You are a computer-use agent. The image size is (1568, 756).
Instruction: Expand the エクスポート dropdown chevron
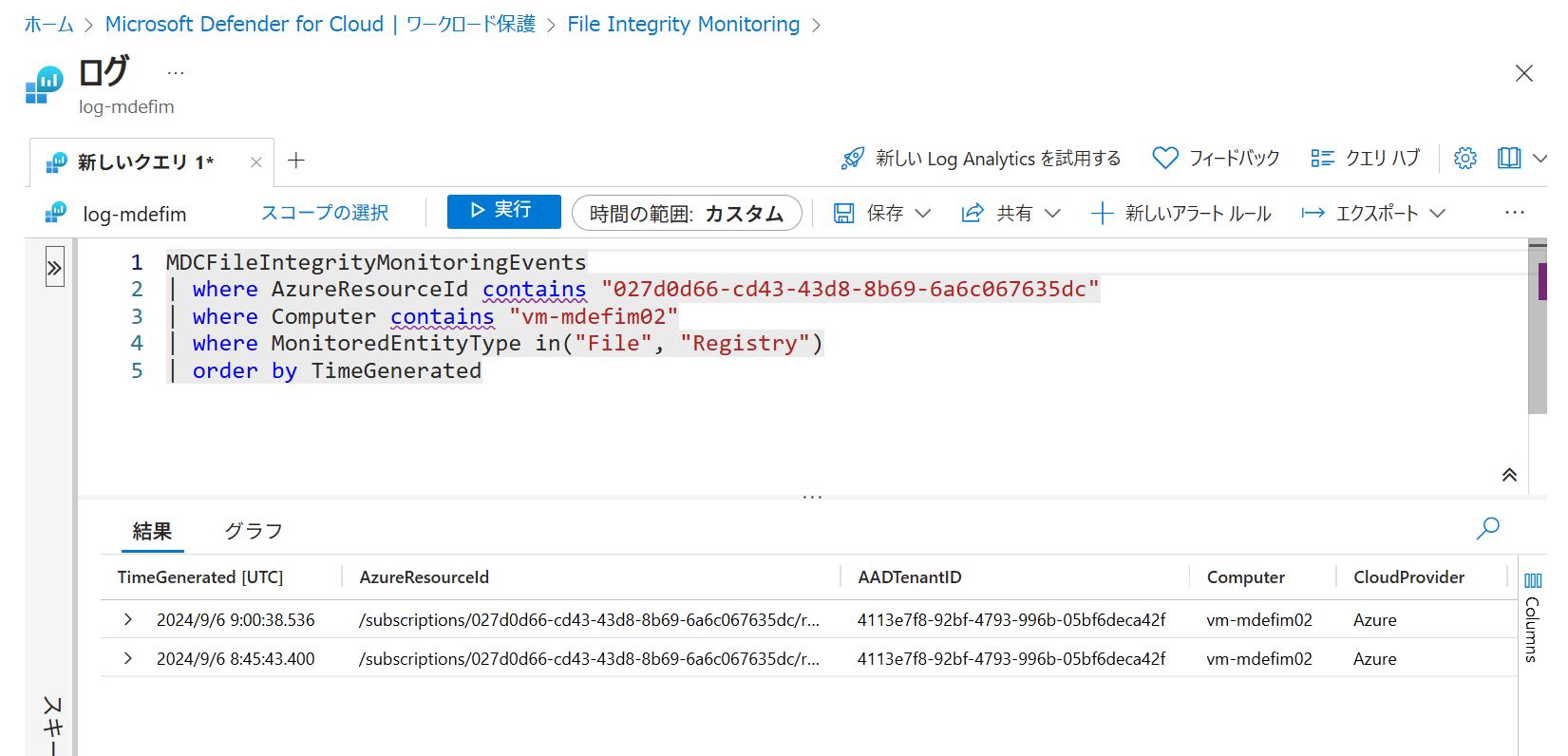pos(1437,213)
